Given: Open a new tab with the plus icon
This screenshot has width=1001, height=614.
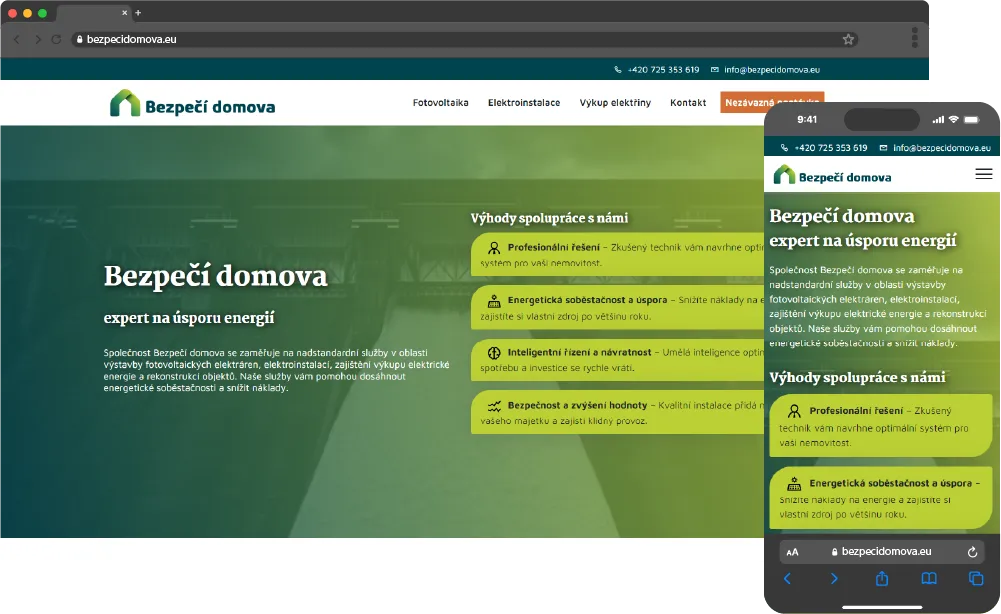Looking at the screenshot, I should (138, 13).
